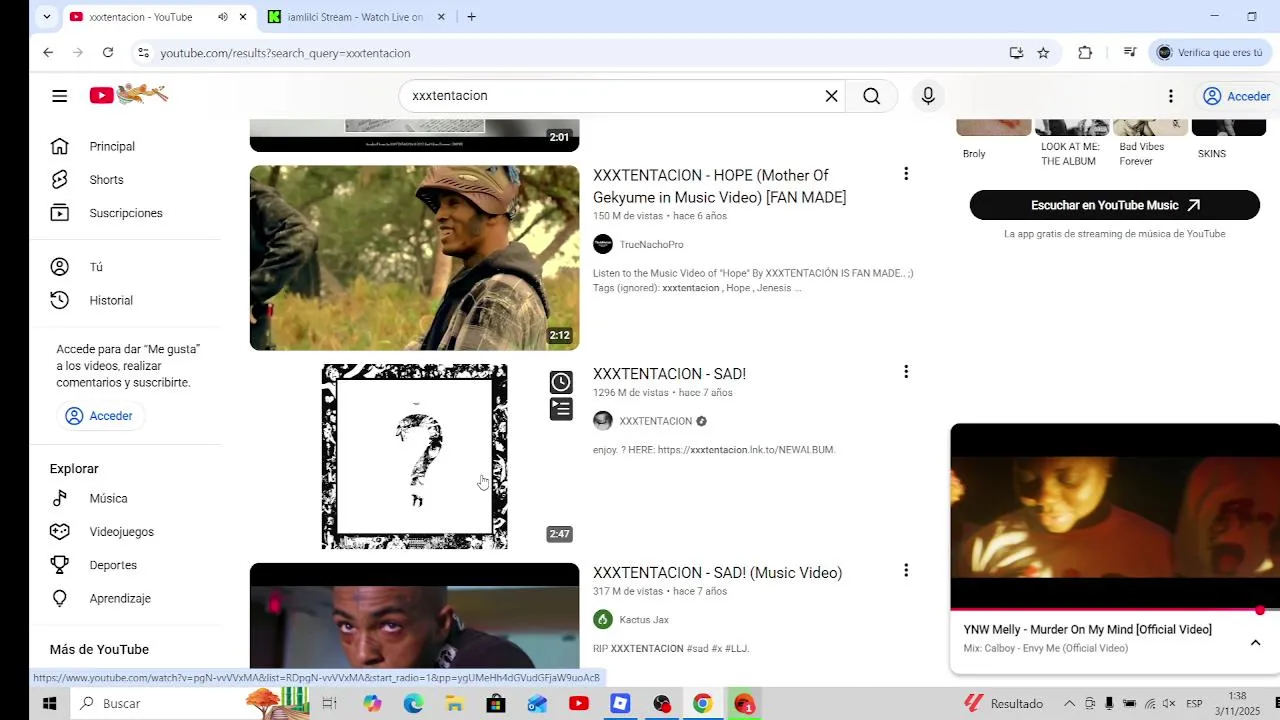Expand the miniplayer queue chevron
Screen dimensions: 1280x720
pyautogui.click(x=1255, y=643)
